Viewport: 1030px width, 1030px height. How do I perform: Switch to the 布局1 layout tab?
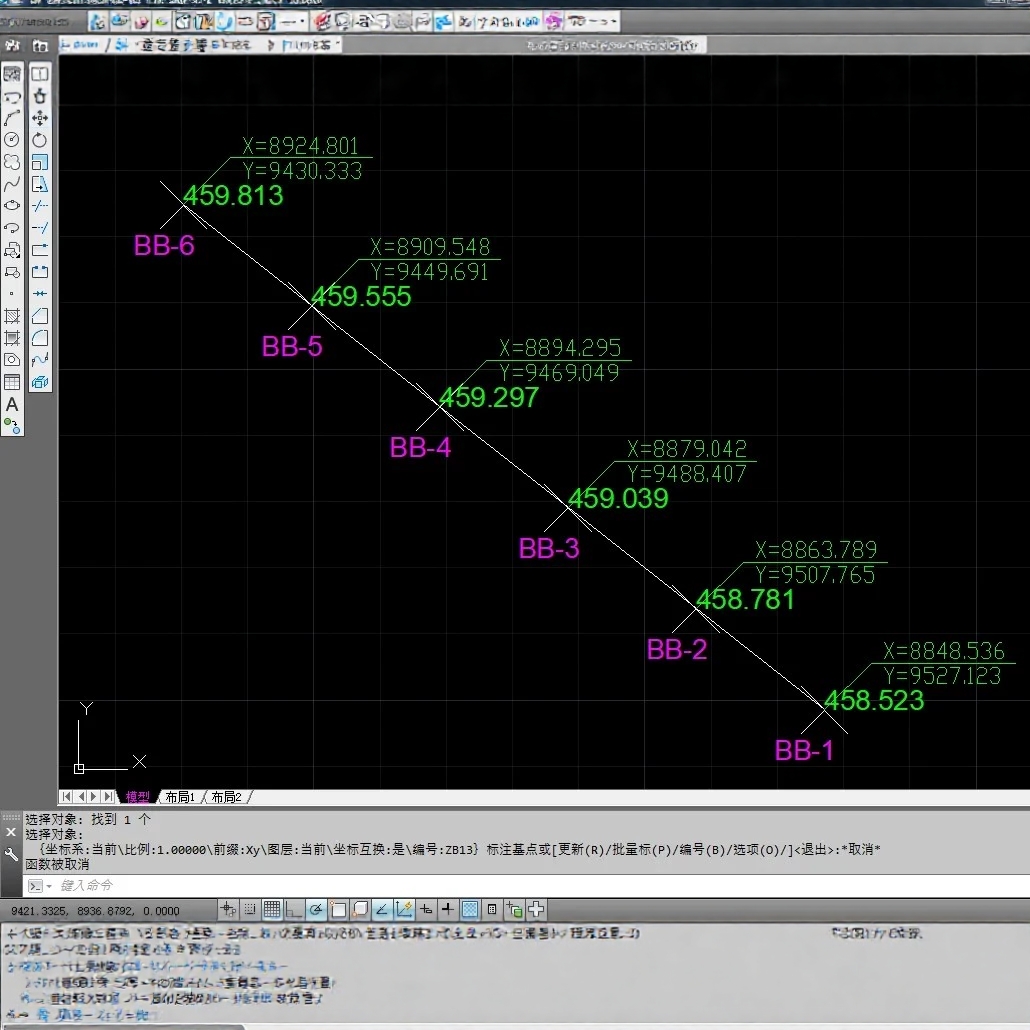pos(181,797)
